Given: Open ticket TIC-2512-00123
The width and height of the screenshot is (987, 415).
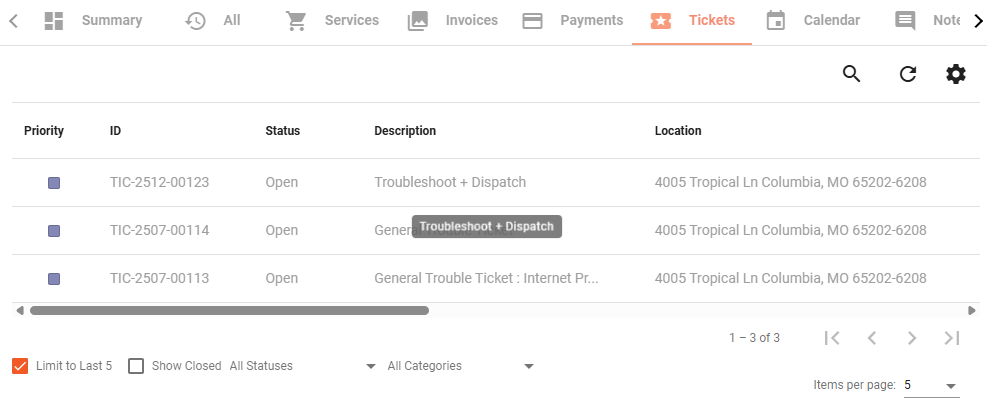Looking at the screenshot, I should pos(159,183).
